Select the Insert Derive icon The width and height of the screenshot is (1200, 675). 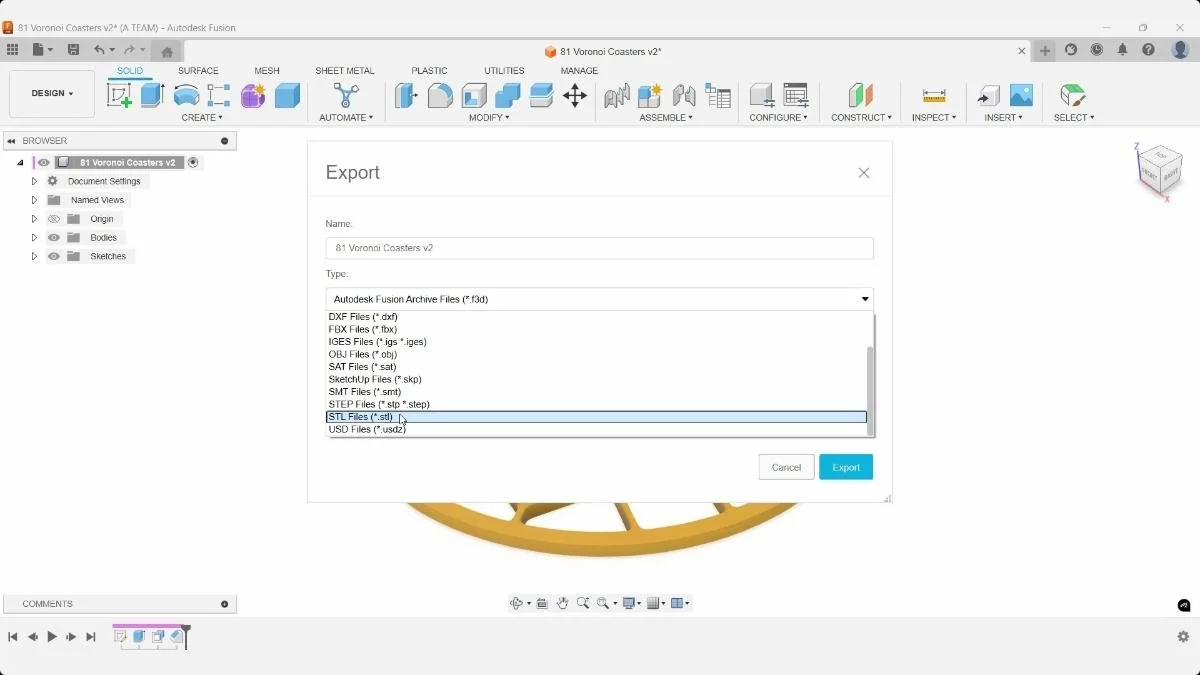coord(988,95)
